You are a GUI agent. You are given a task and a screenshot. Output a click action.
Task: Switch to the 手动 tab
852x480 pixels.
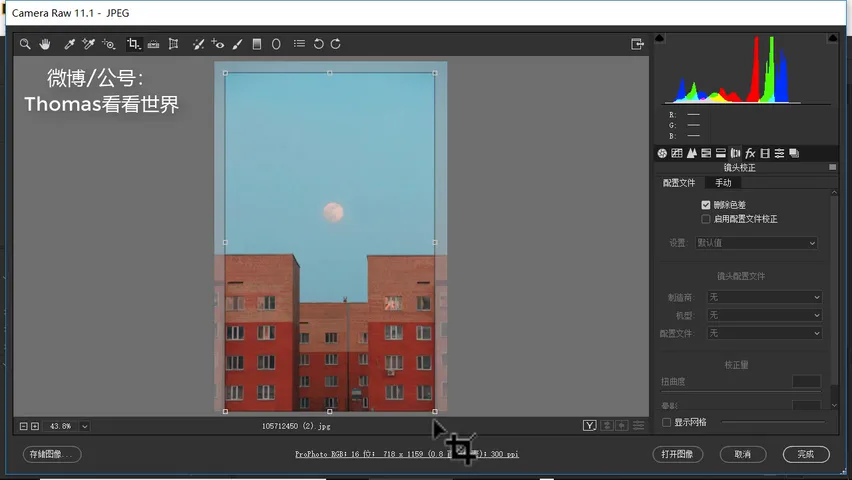pyautogui.click(x=723, y=183)
